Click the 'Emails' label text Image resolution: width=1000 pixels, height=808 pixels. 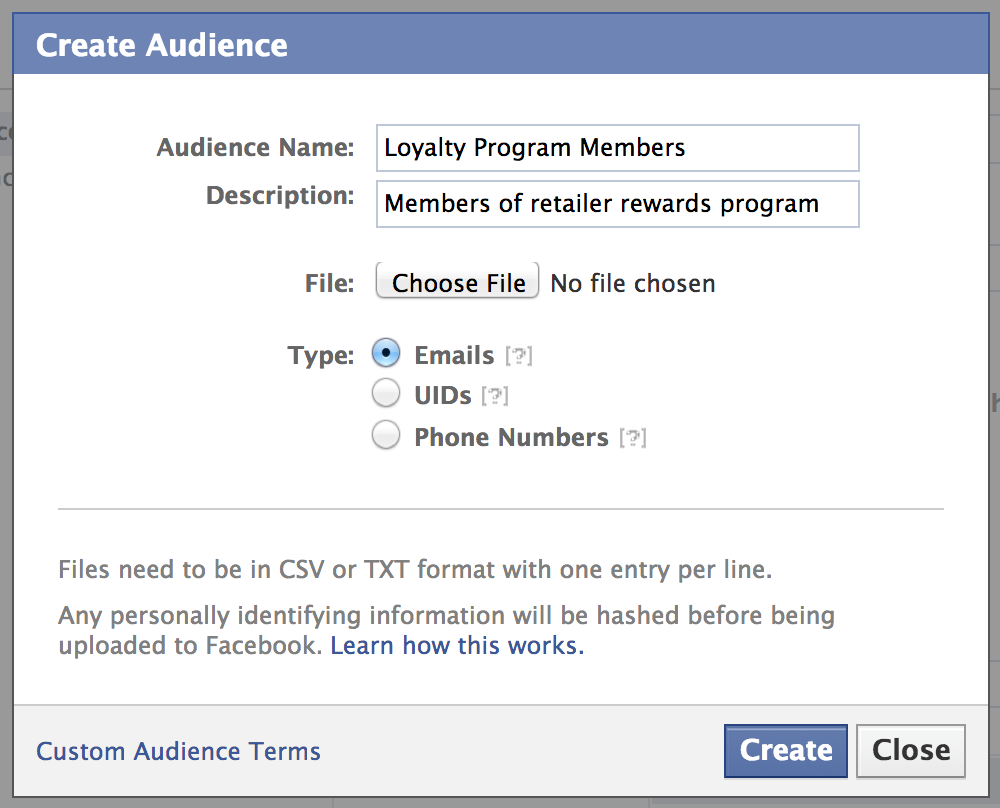454,355
